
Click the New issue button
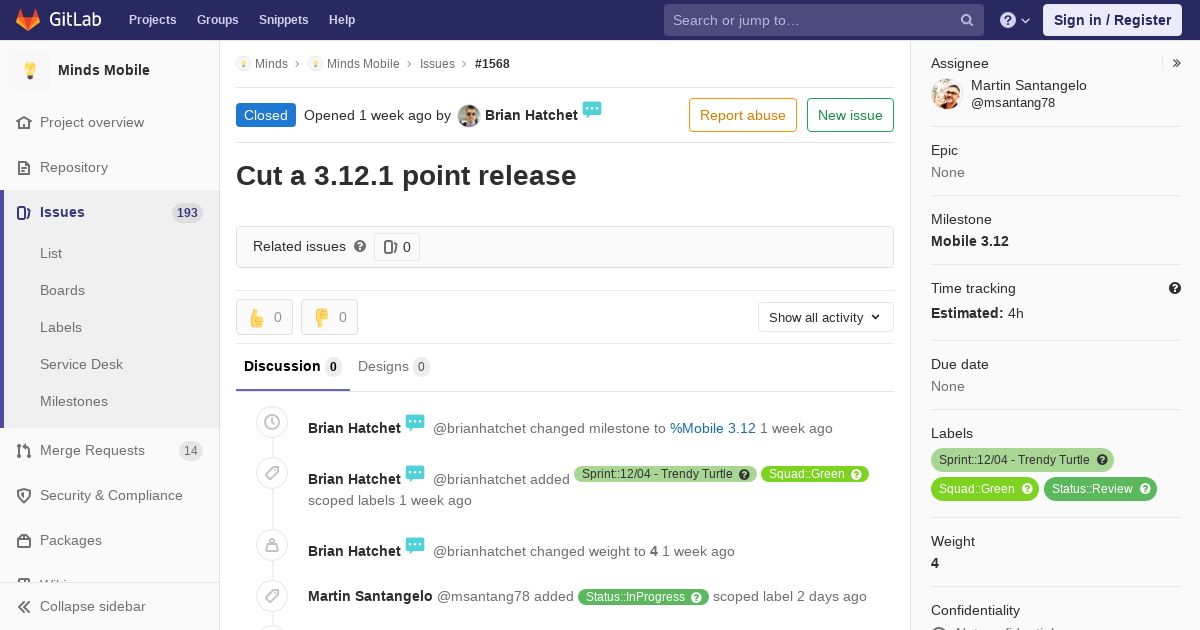pos(850,115)
